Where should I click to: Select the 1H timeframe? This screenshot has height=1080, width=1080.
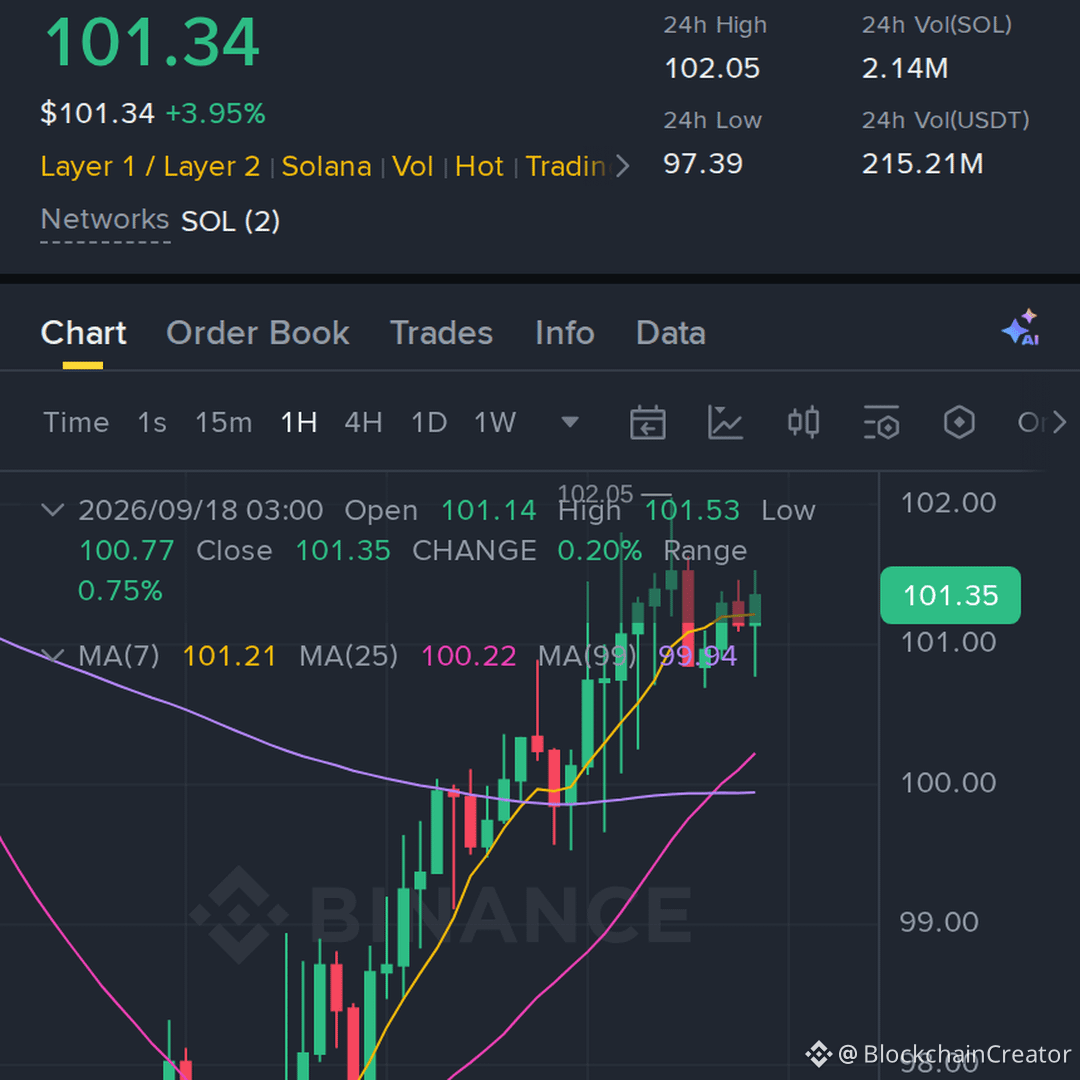pos(299,422)
